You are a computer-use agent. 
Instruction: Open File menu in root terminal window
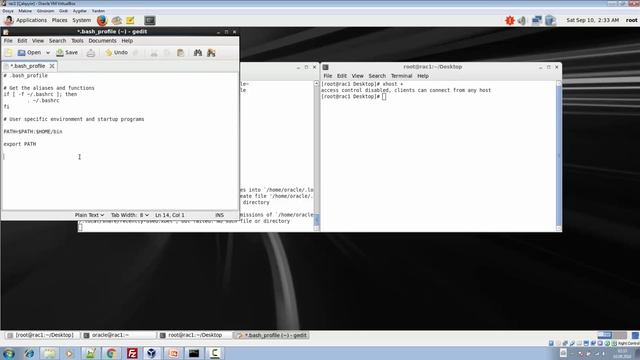coord(328,76)
